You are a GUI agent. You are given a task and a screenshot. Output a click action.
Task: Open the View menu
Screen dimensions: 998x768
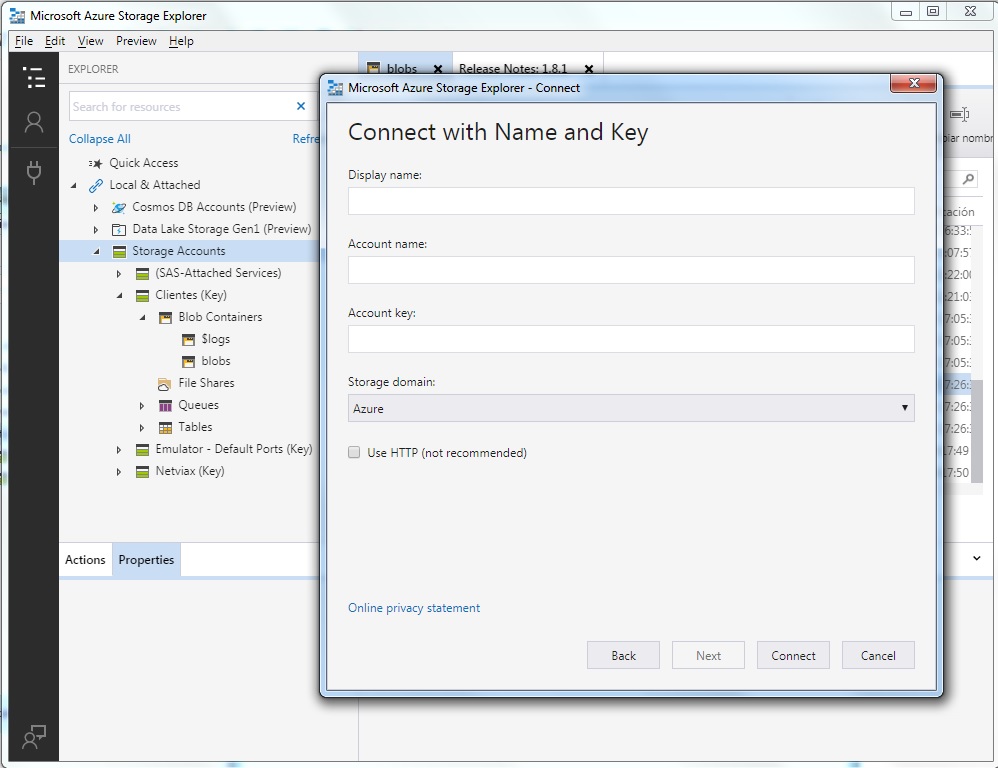click(90, 41)
